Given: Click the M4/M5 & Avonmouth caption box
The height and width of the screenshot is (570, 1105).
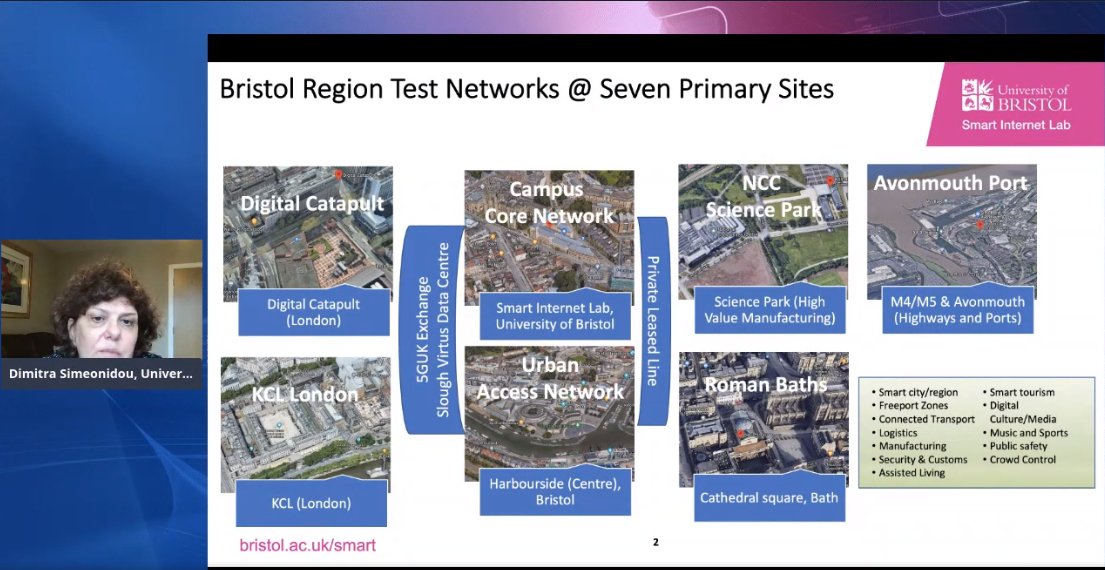Looking at the screenshot, I should [958, 309].
